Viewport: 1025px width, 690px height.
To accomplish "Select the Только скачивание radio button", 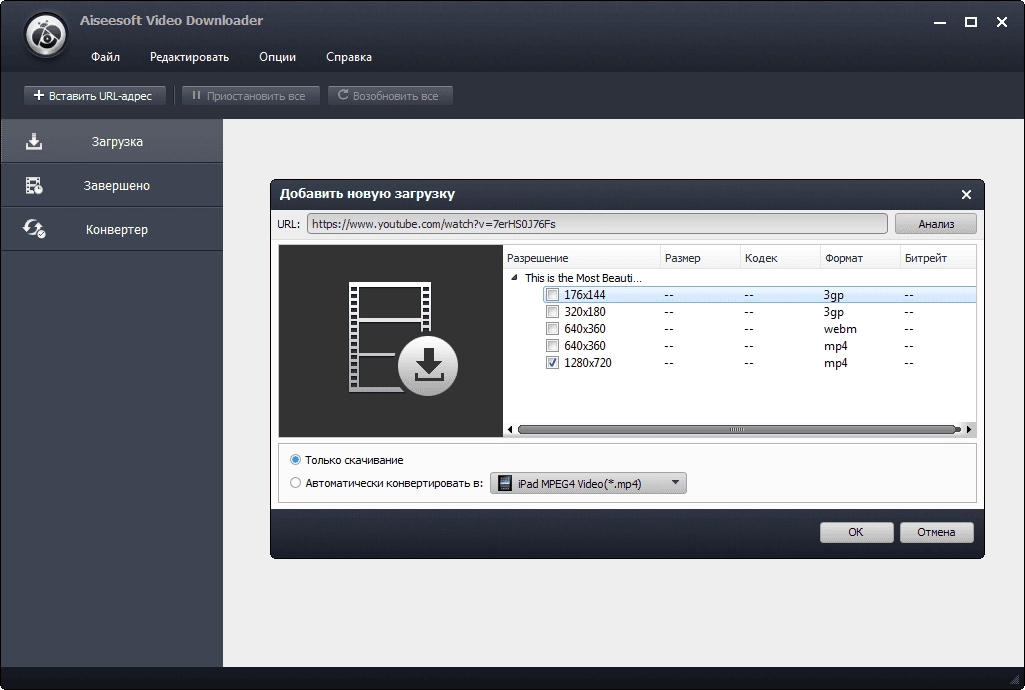I will click(295, 460).
